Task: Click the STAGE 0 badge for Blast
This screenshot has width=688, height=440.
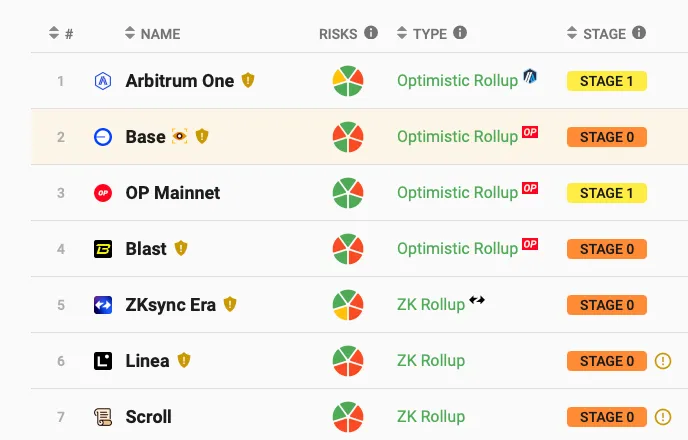Action: (606, 249)
